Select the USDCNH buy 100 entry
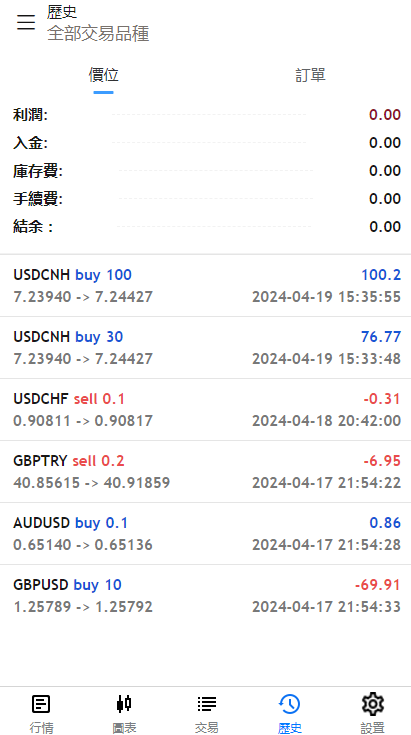411x735 pixels. point(205,285)
